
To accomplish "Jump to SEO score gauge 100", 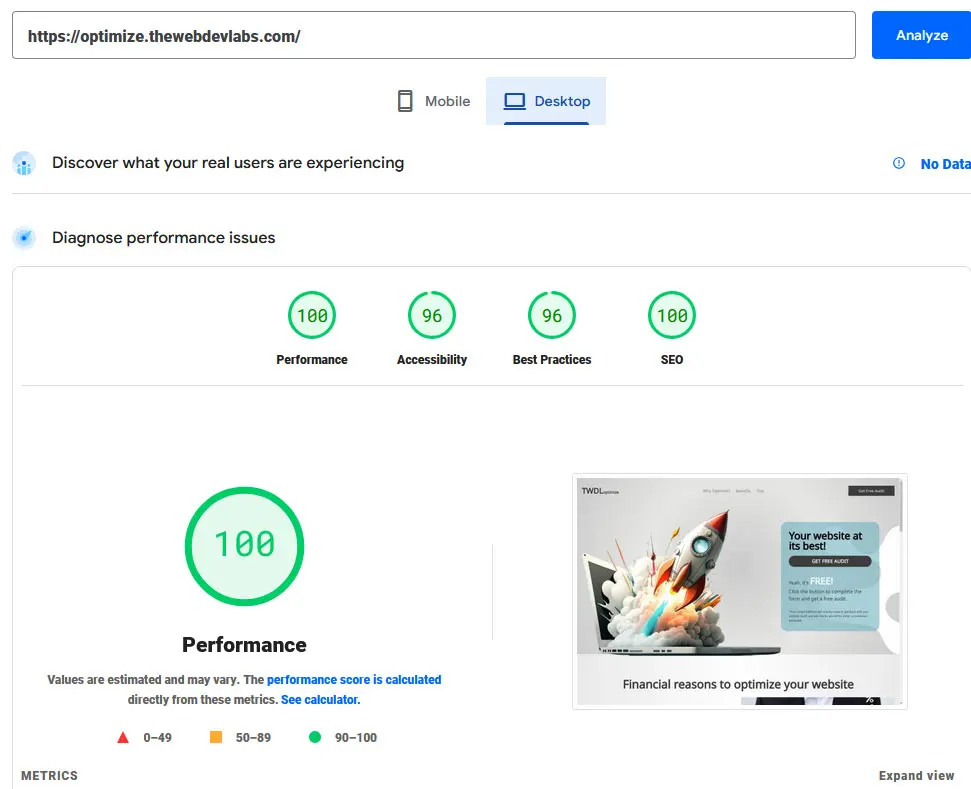I will [672, 316].
